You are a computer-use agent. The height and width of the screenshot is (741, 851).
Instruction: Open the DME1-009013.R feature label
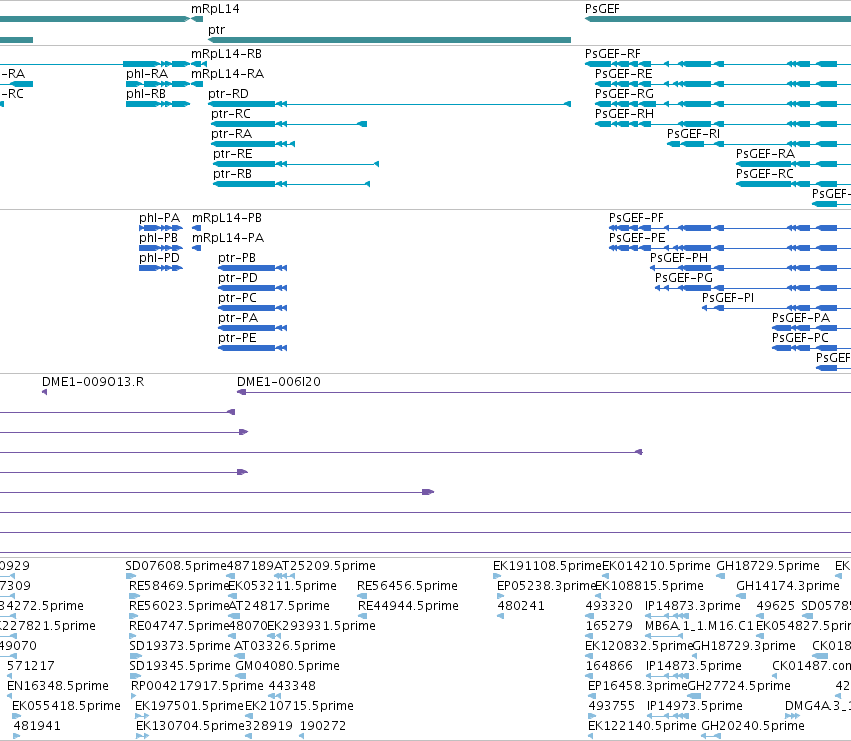tap(93, 382)
